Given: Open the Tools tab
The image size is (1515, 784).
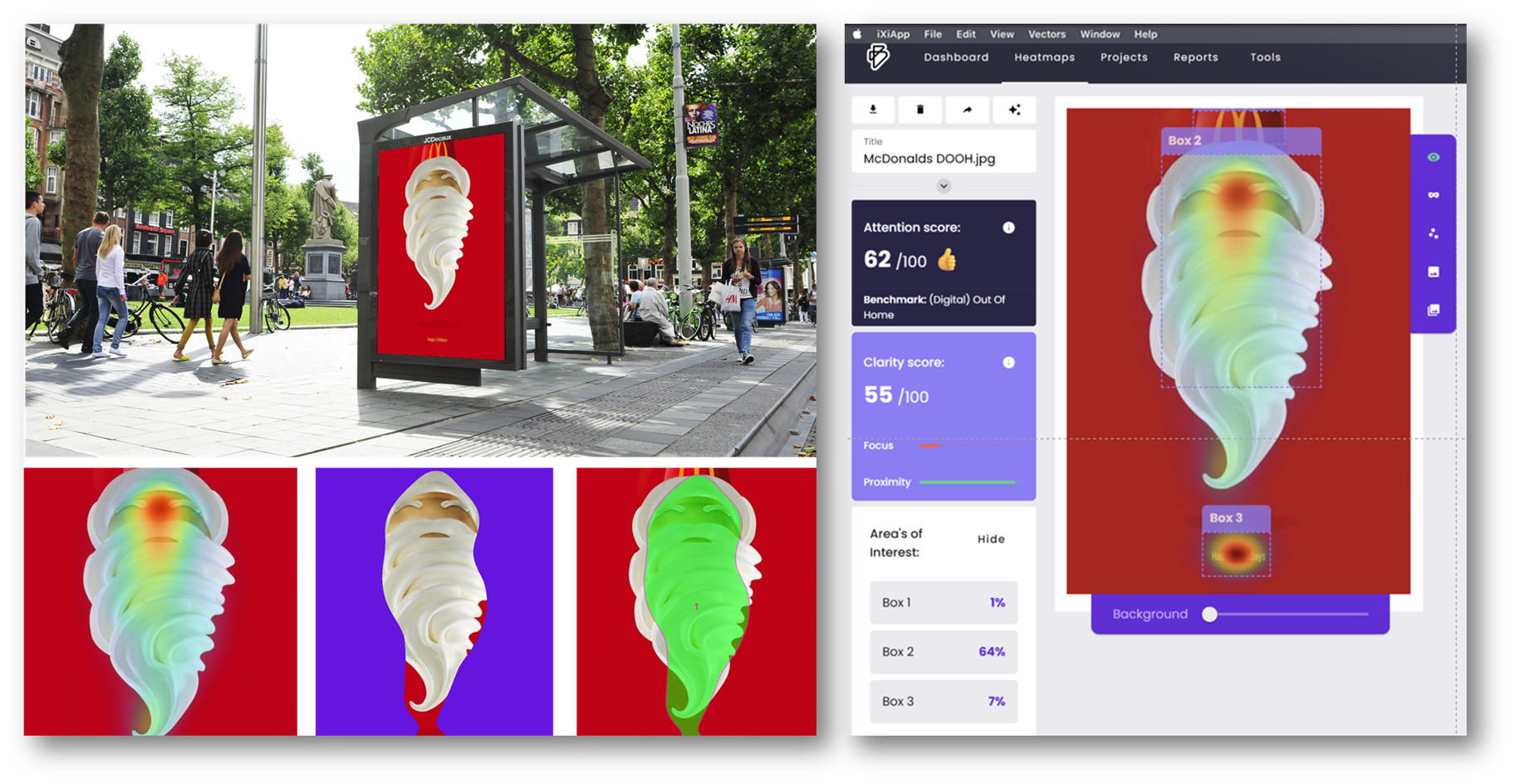Looking at the screenshot, I should 1265,57.
